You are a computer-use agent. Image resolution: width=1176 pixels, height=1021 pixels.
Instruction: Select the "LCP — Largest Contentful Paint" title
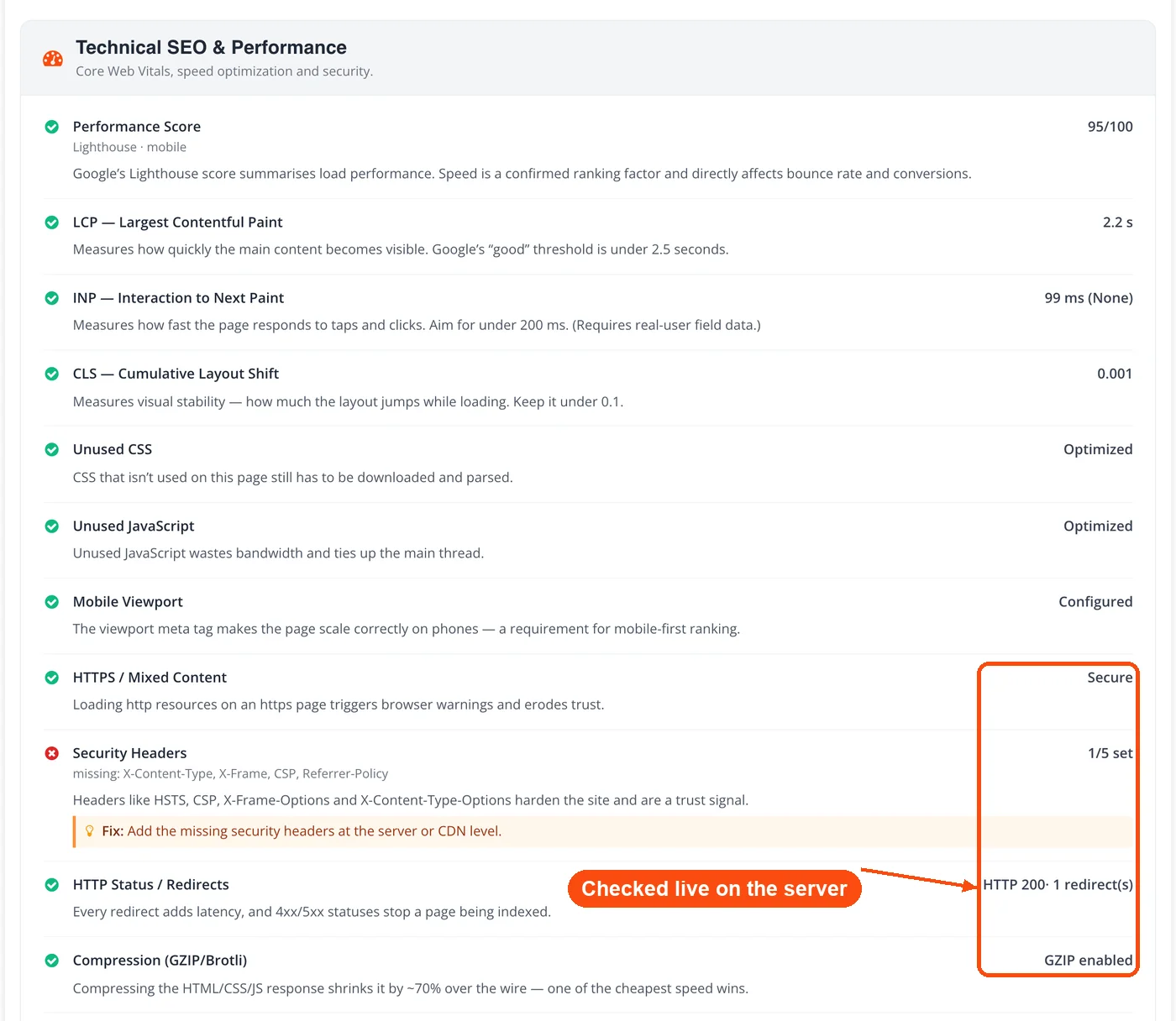177,223
